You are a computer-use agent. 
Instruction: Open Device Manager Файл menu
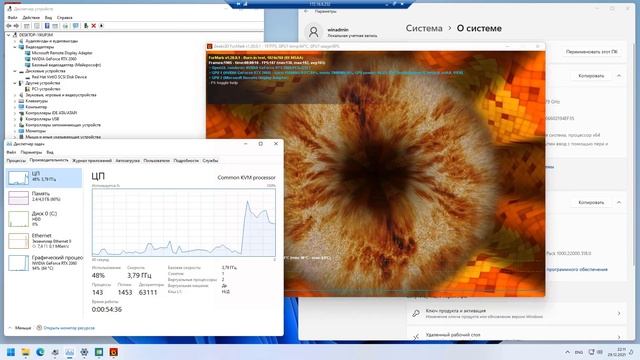pyautogui.click(x=12, y=18)
